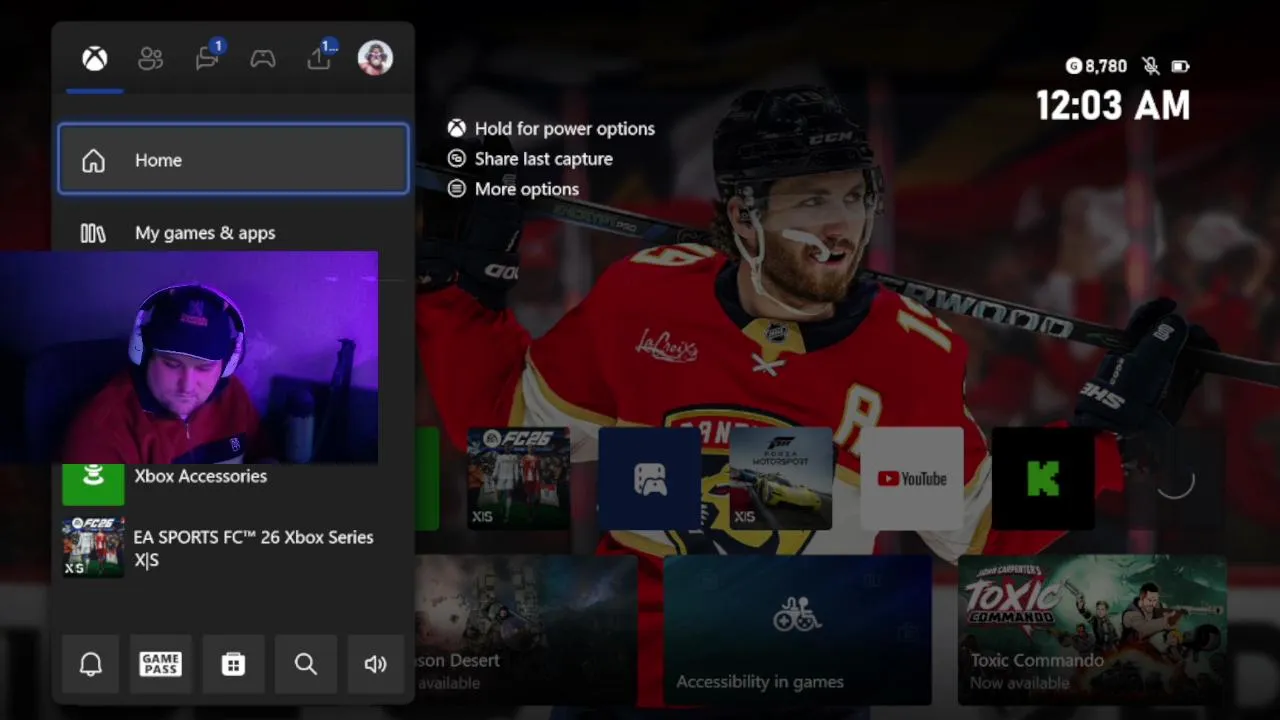Open the Accessibility in games card
The image size is (1280, 720).
[x=797, y=630]
